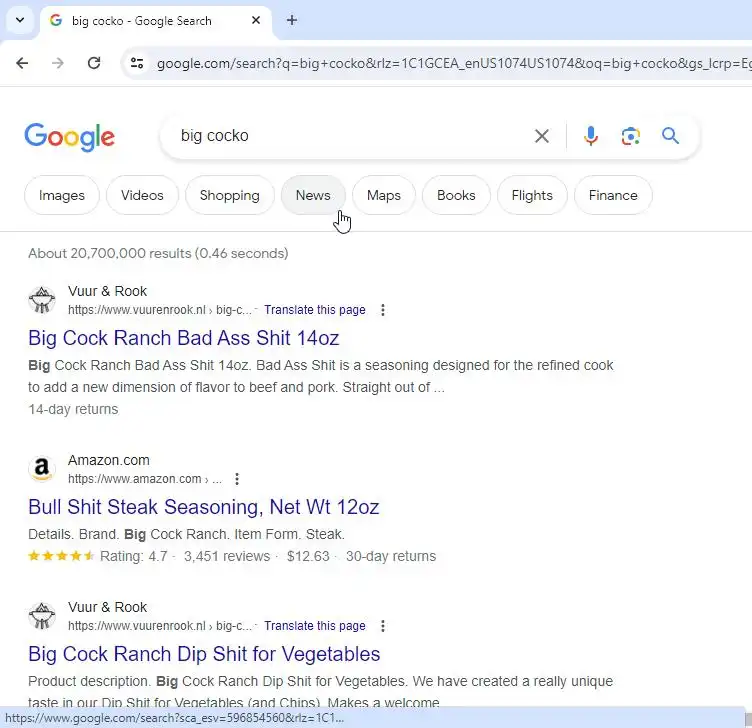752x728 pixels.
Task: View site information icon in address bar
Action: (x=137, y=63)
